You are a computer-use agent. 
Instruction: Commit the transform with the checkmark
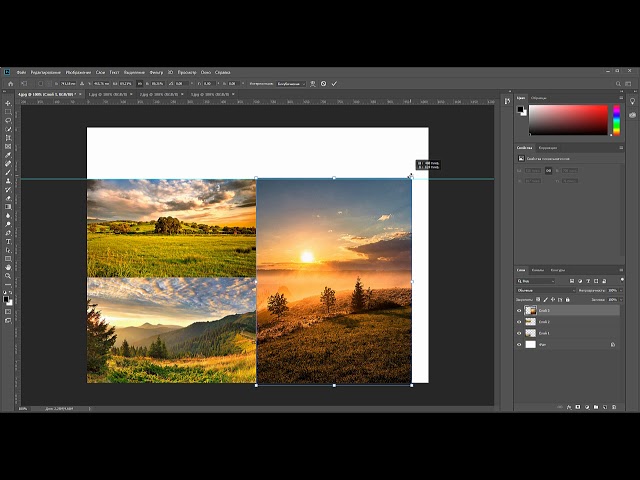coord(335,84)
